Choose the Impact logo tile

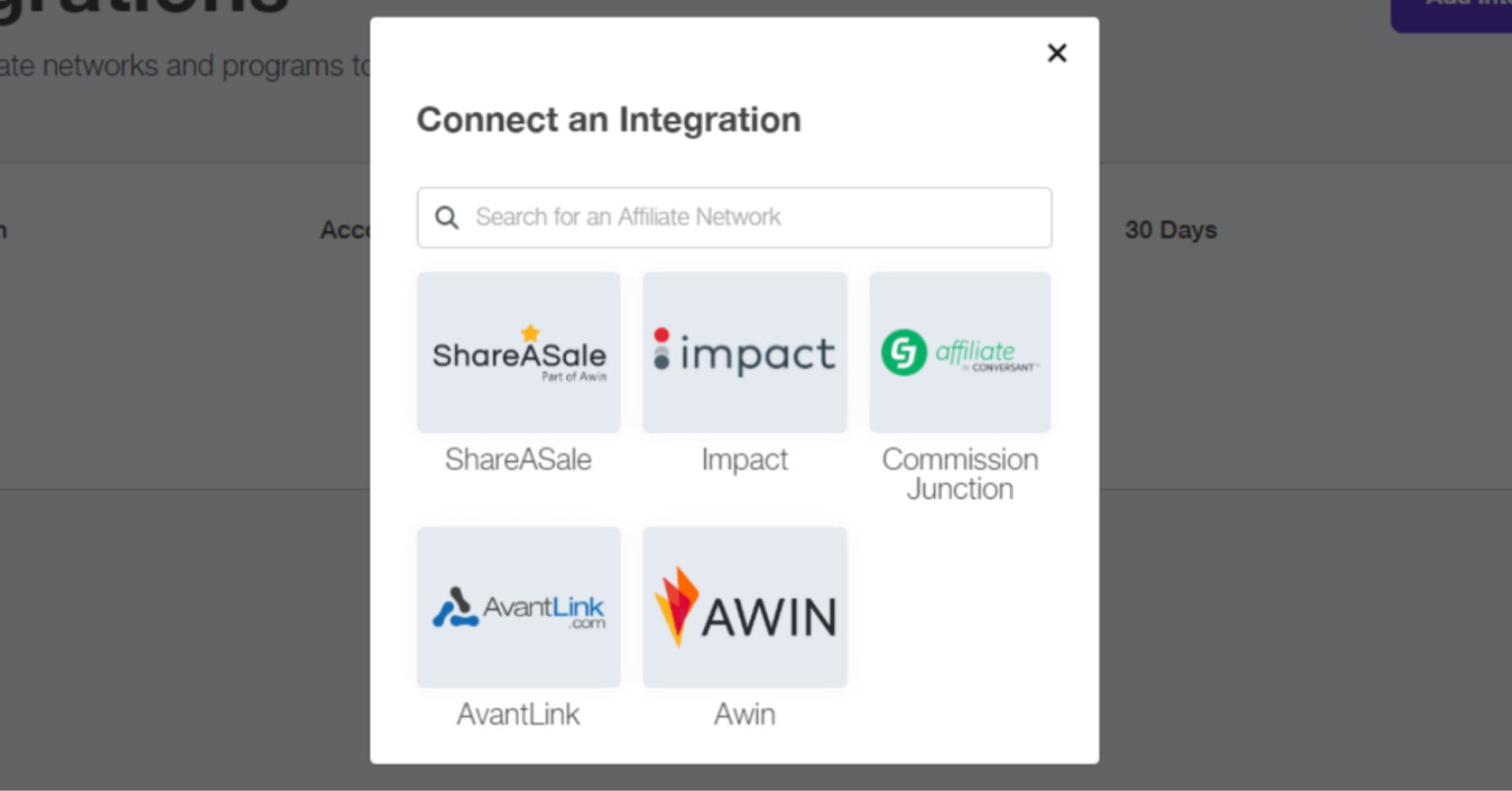(x=744, y=352)
